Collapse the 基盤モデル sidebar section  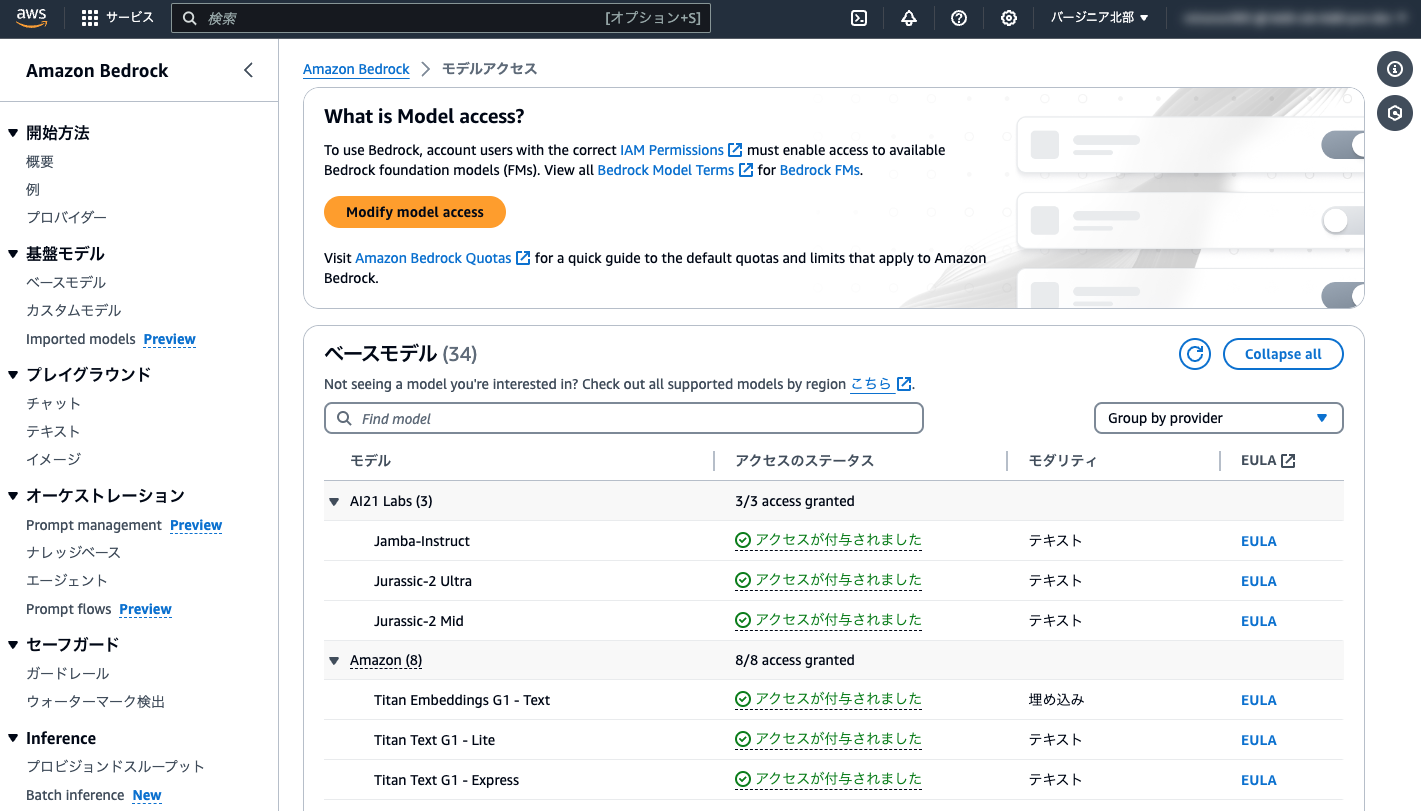[x=13, y=254]
